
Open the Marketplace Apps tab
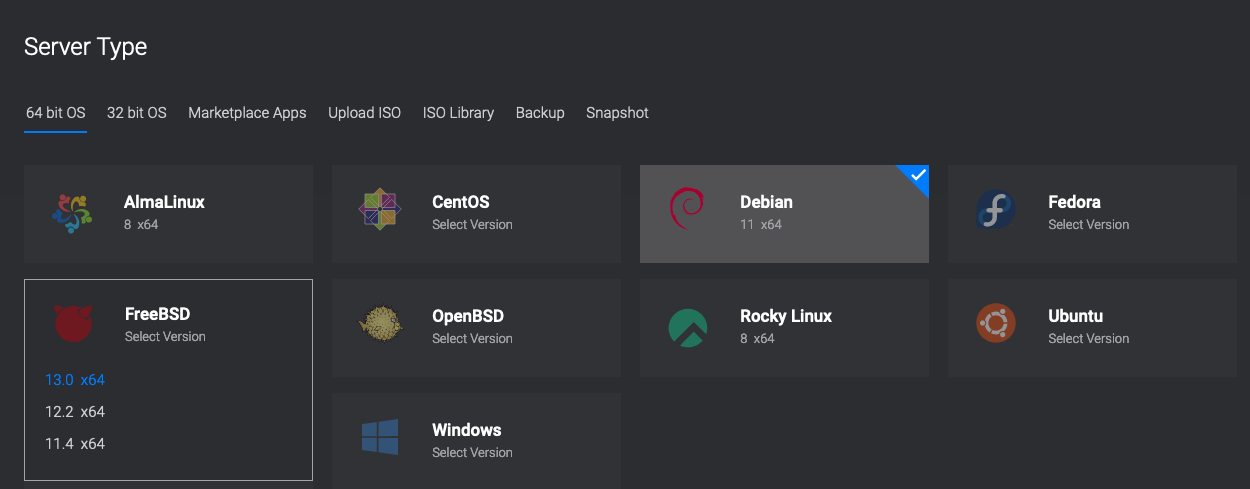(x=247, y=113)
